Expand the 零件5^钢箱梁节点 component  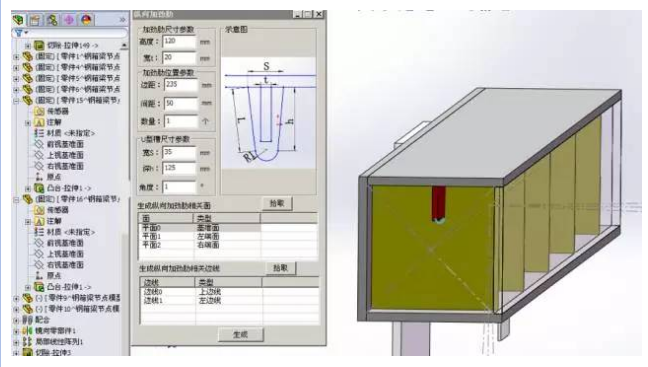coord(16,79)
